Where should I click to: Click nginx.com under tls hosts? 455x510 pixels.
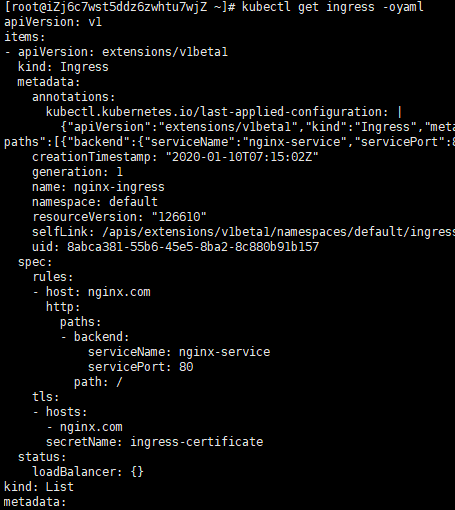pos(91,427)
